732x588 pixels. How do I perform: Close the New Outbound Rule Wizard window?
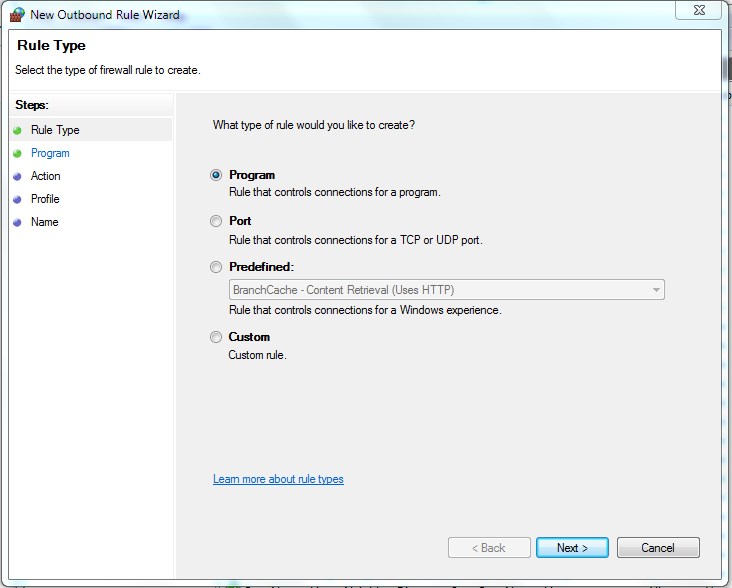point(697,10)
